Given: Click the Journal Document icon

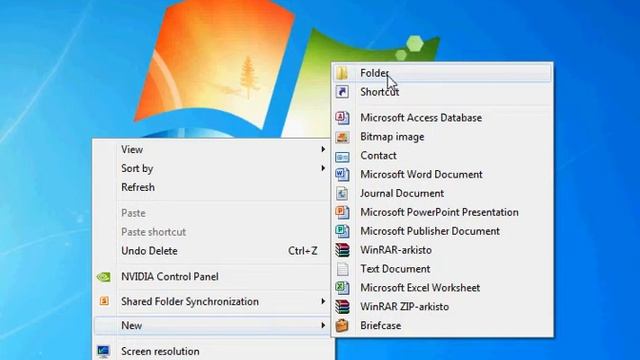Looking at the screenshot, I should click(x=342, y=193).
